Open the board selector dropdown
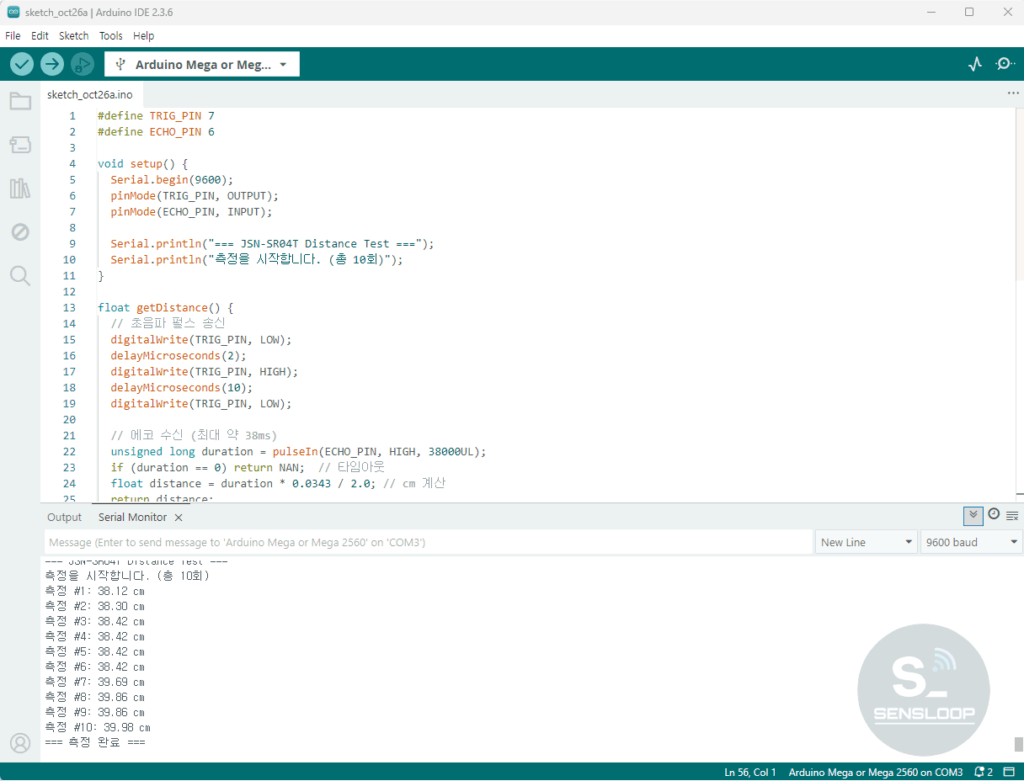Viewport: 1024px width, 781px height. click(202, 64)
